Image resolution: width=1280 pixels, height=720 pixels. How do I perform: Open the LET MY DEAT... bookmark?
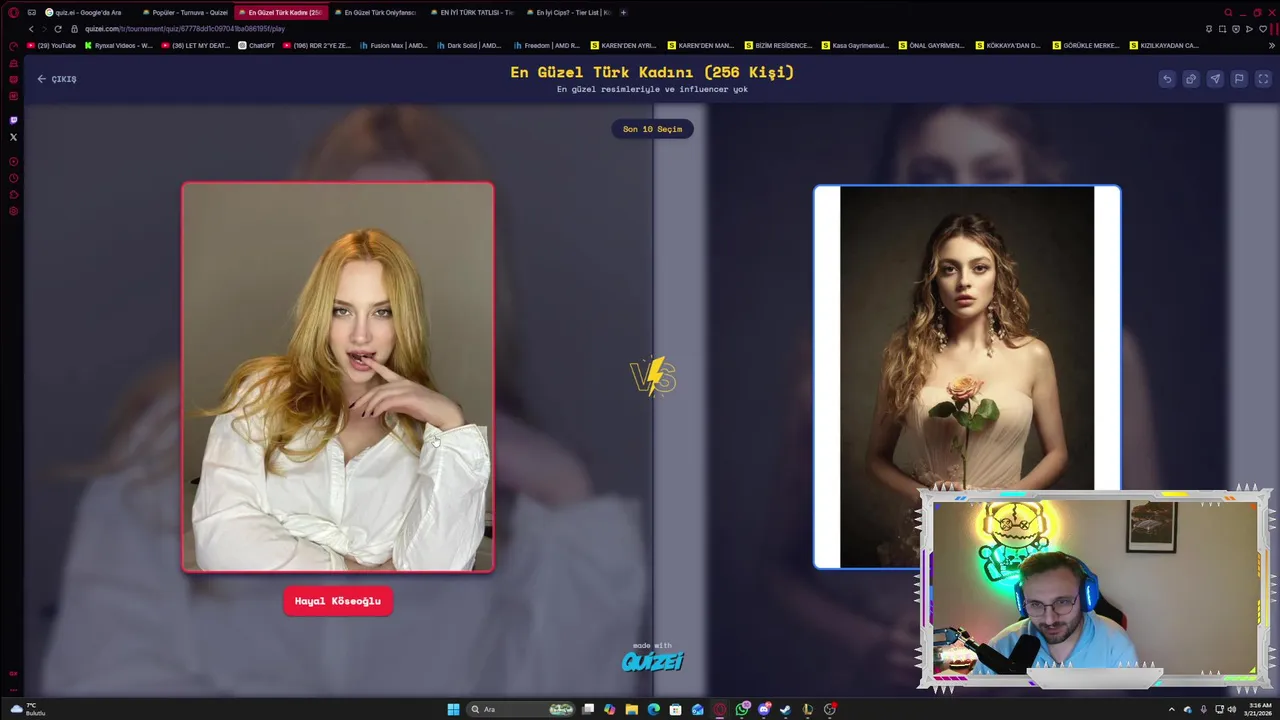click(x=196, y=45)
